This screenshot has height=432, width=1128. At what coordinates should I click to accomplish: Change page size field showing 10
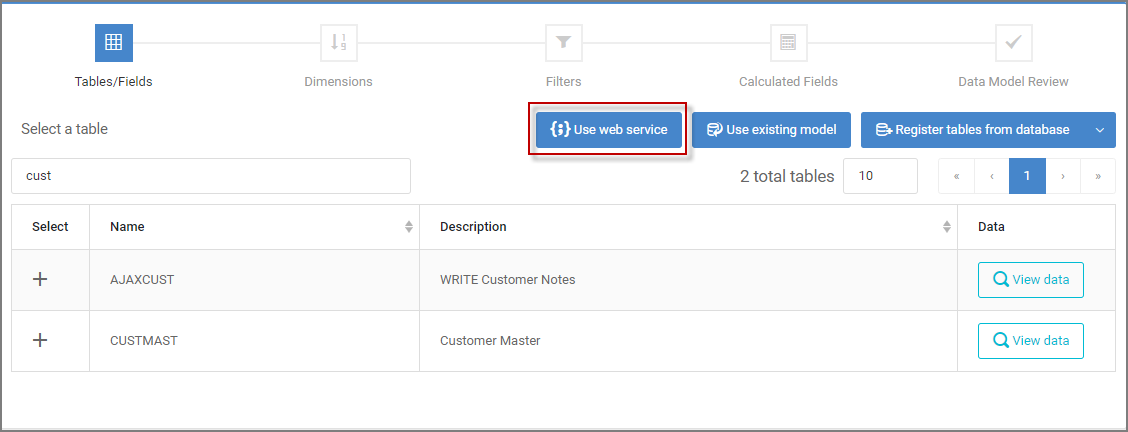click(881, 176)
